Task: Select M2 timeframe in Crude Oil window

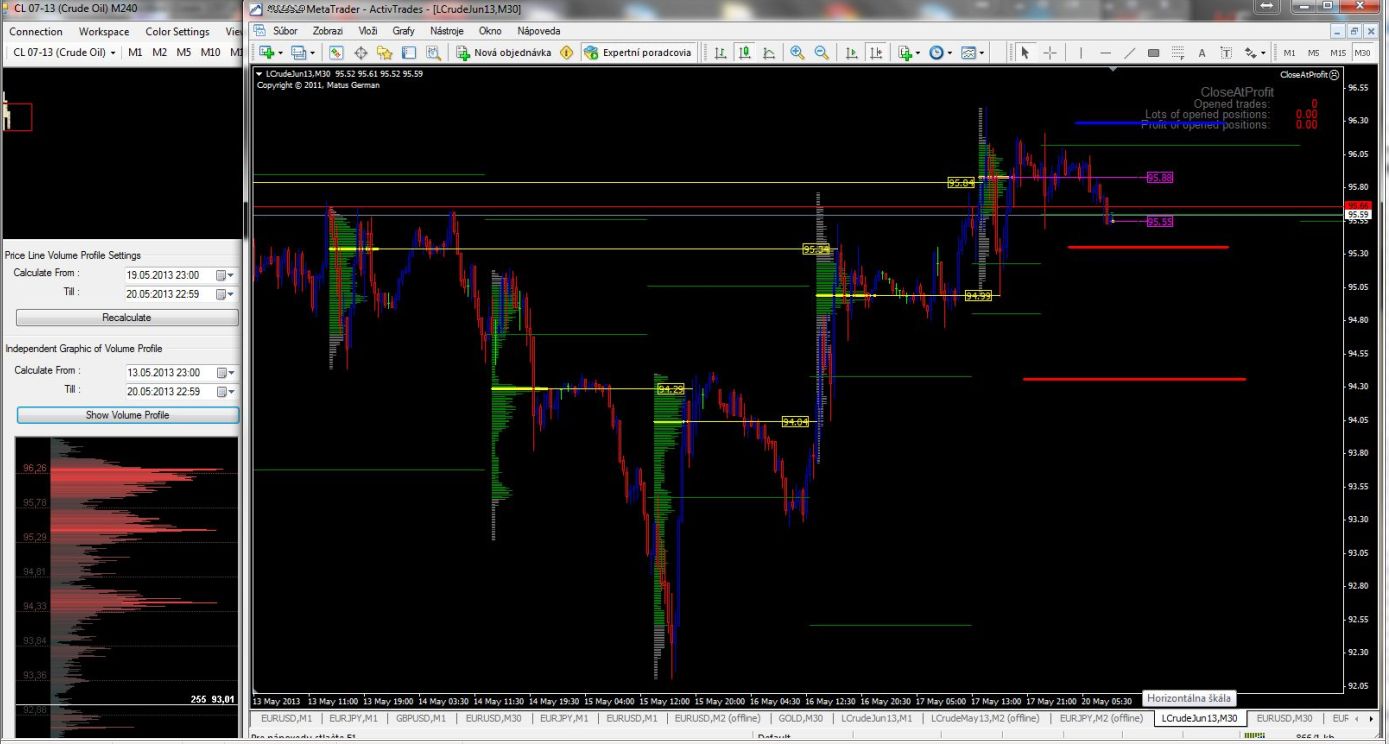Action: coord(160,53)
